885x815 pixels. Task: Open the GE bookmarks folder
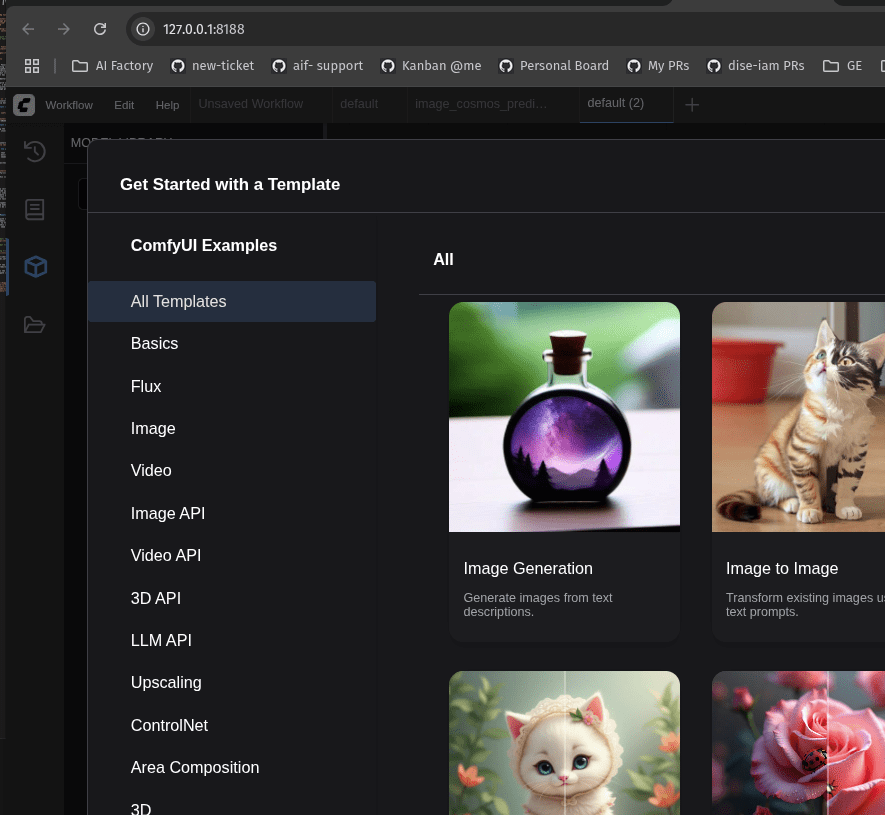(843, 66)
